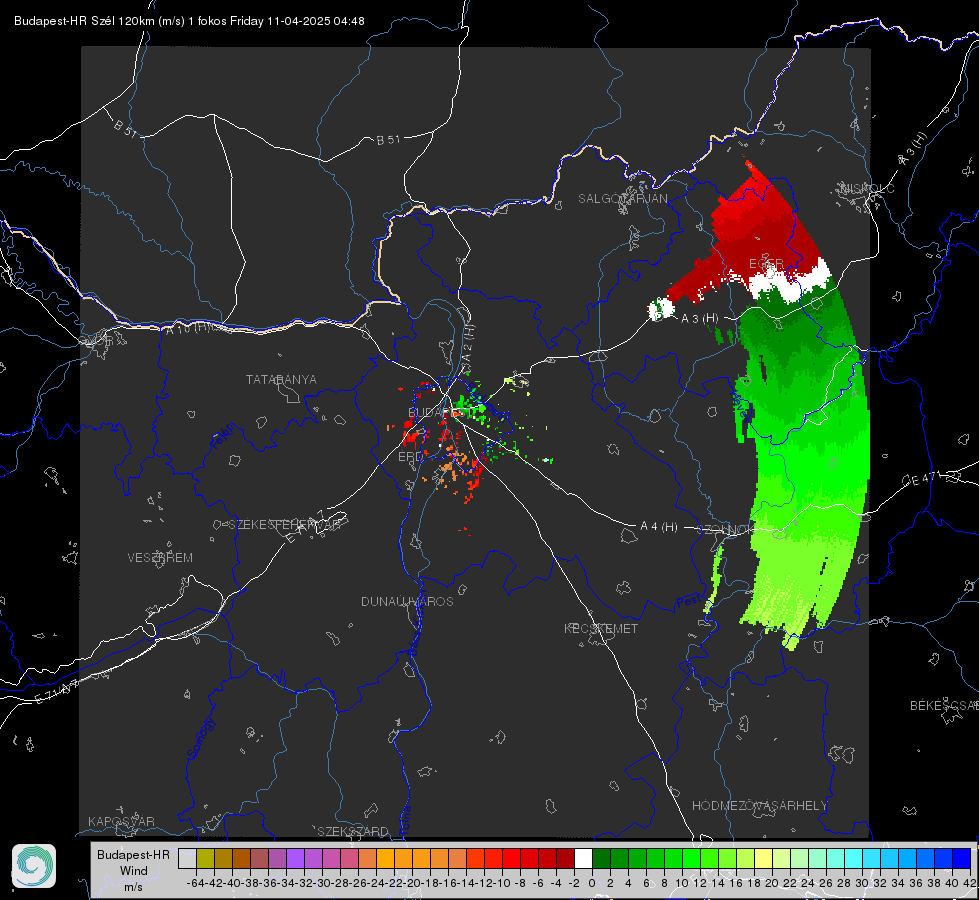Viewport: 979px width, 900px height.
Task: Select the brown legend swatch between -40 and -38
Action: (x=241, y=858)
